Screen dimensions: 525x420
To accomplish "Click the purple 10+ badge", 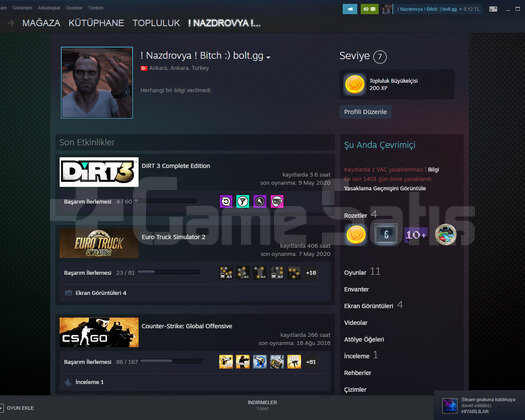I will coord(416,234).
